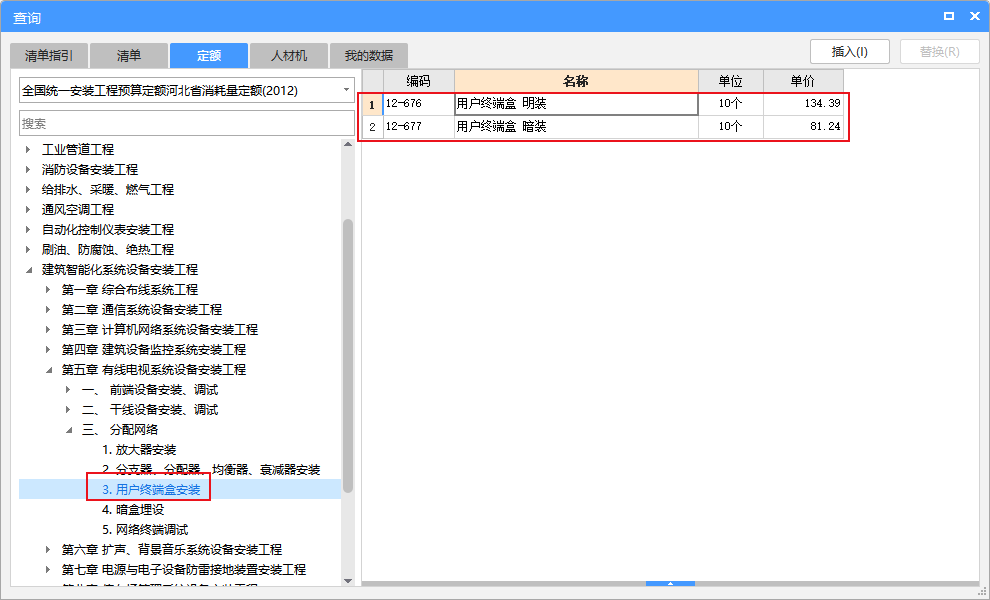Select code cell 12-676
Viewport: 990px width, 600px height.
click(419, 104)
